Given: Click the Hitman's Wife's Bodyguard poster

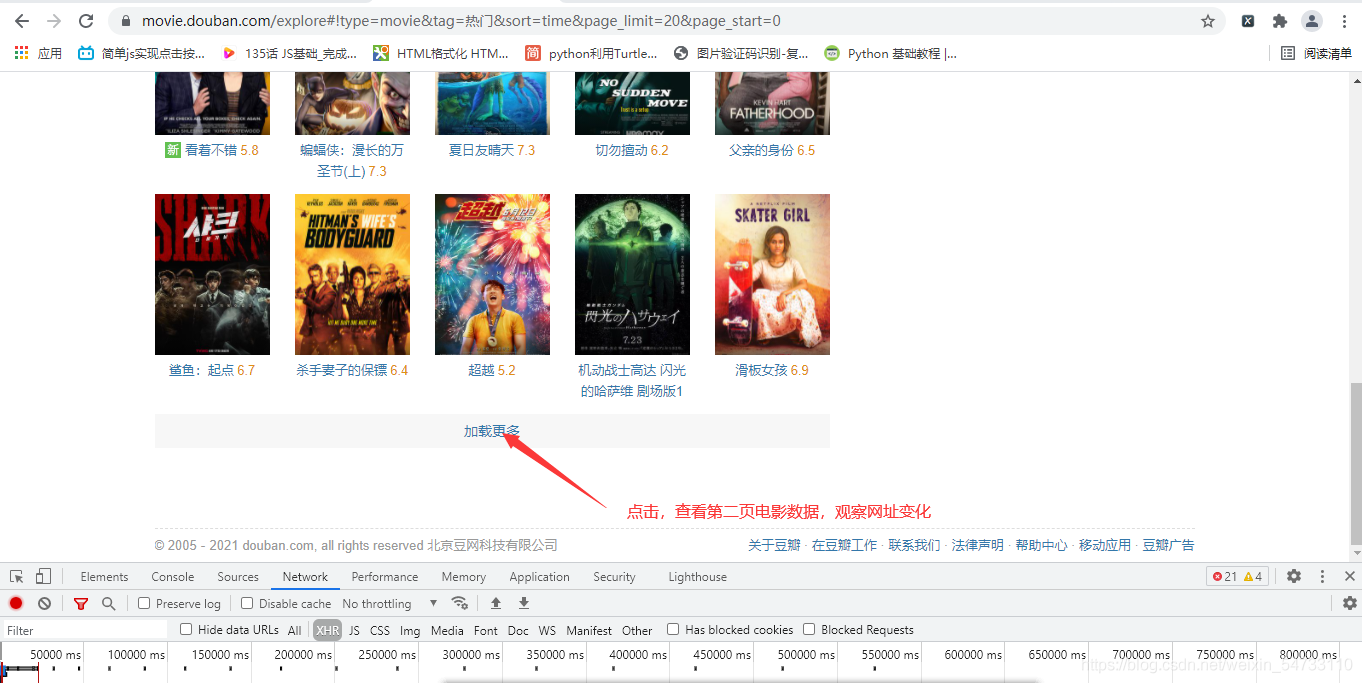Looking at the screenshot, I should [352, 274].
